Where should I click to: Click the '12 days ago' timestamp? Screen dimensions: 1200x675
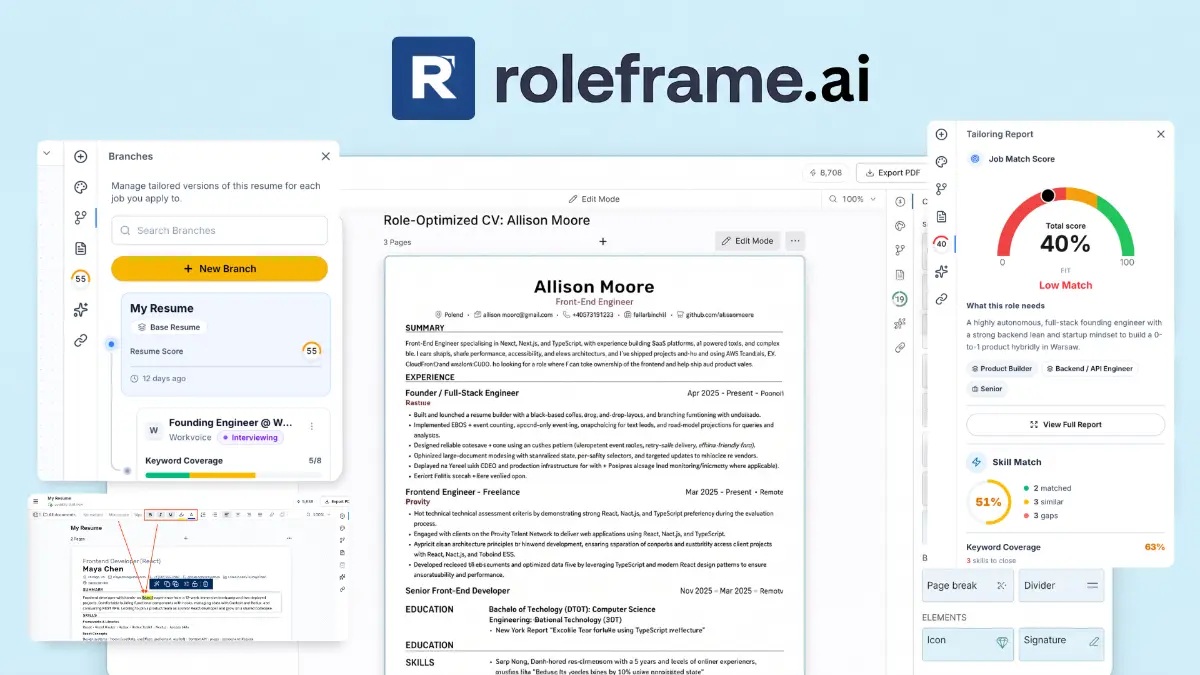click(x=157, y=379)
